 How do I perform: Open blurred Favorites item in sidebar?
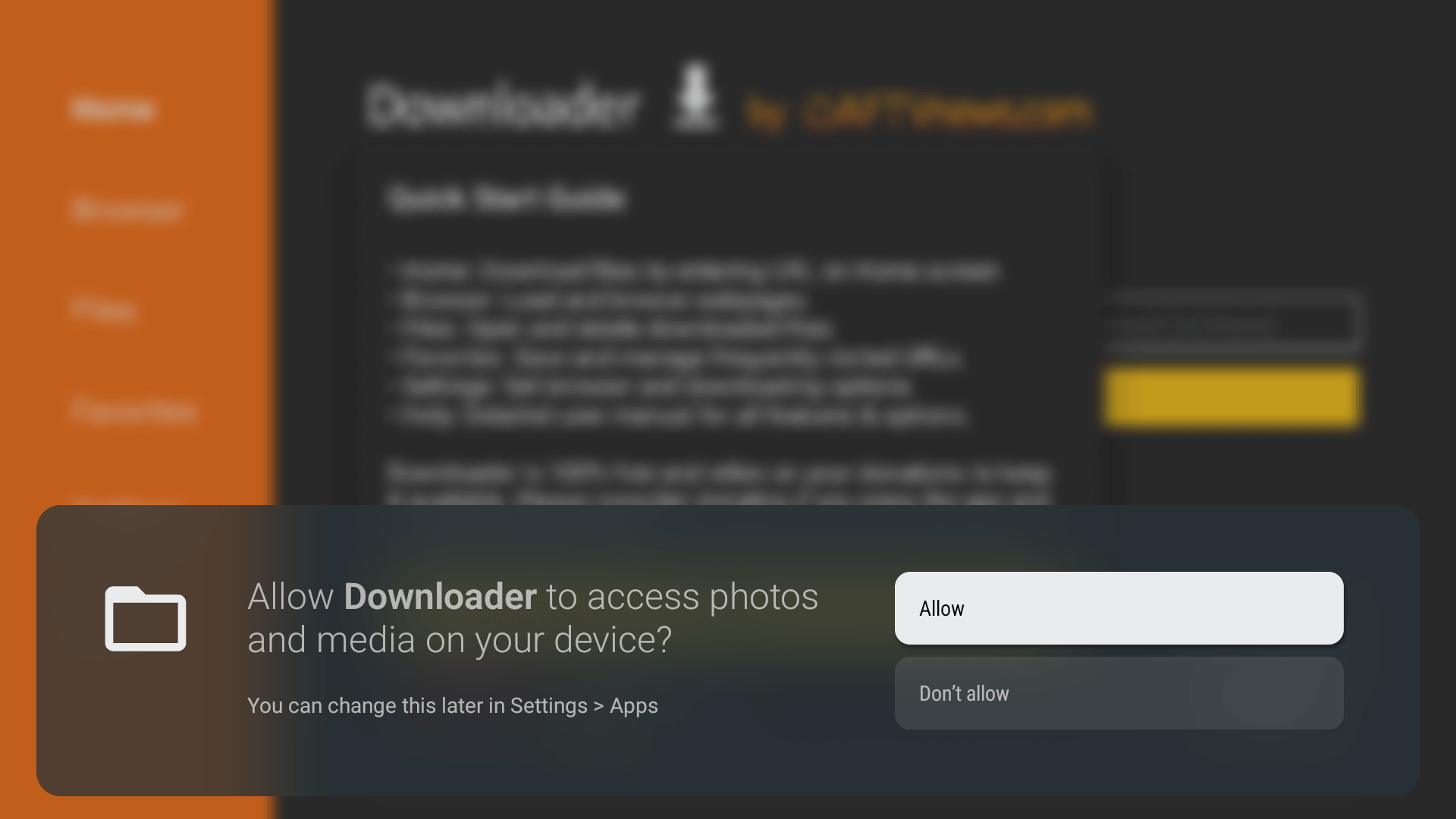[133, 411]
